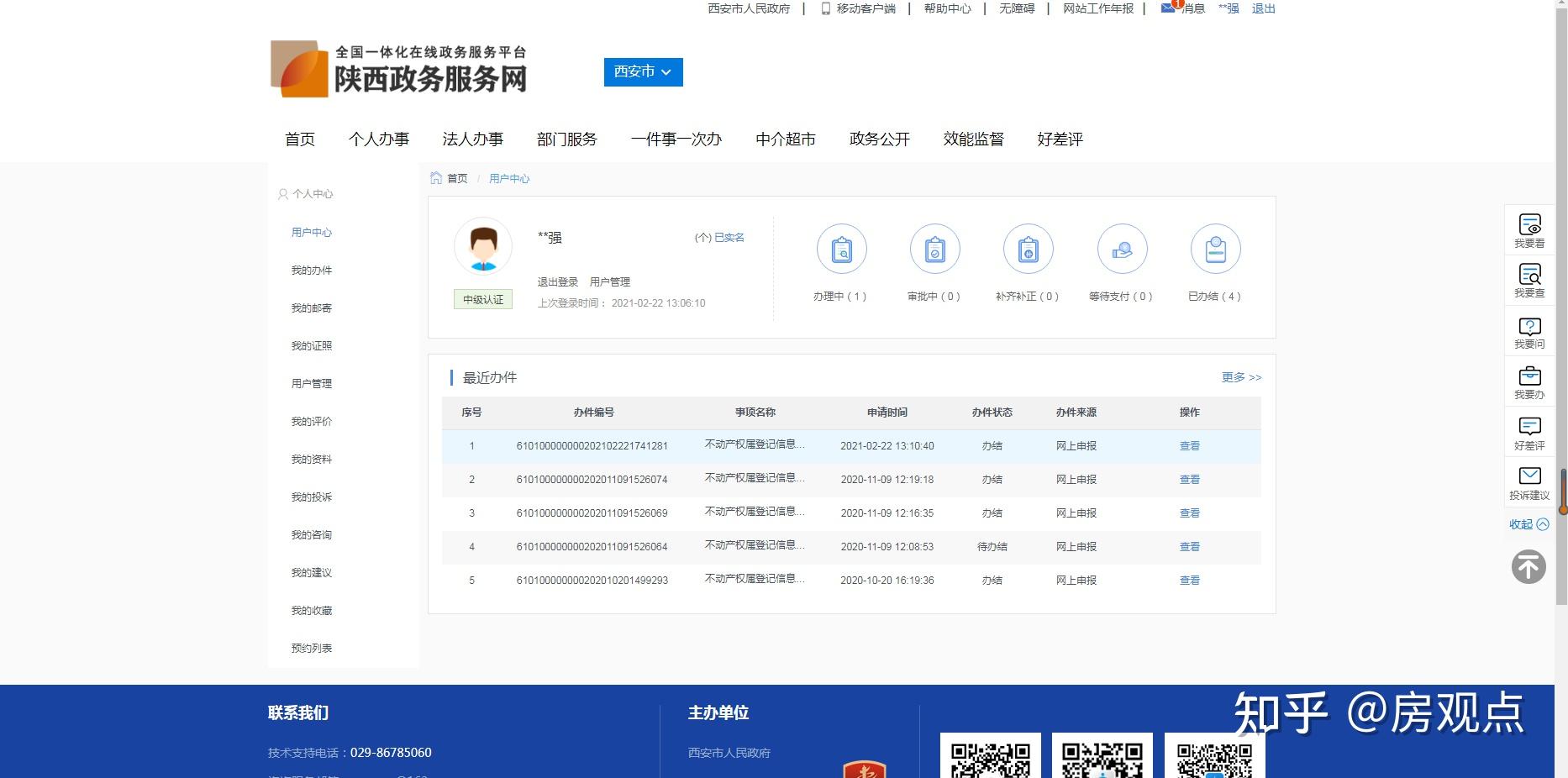Open the 补齐补正 icon
Screen dimensions: 1568x778
pos(1029,250)
